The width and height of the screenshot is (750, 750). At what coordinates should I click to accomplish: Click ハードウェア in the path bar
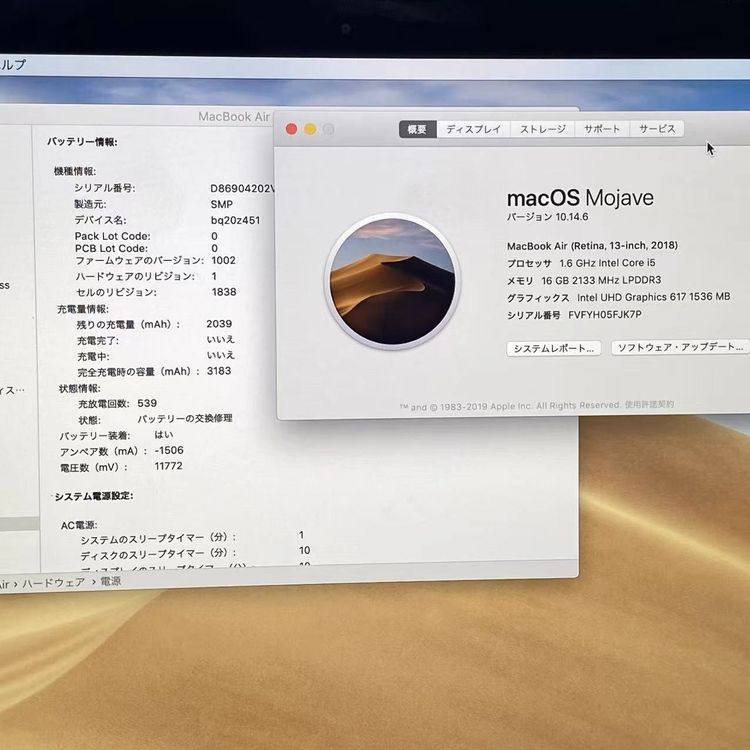tap(54, 583)
